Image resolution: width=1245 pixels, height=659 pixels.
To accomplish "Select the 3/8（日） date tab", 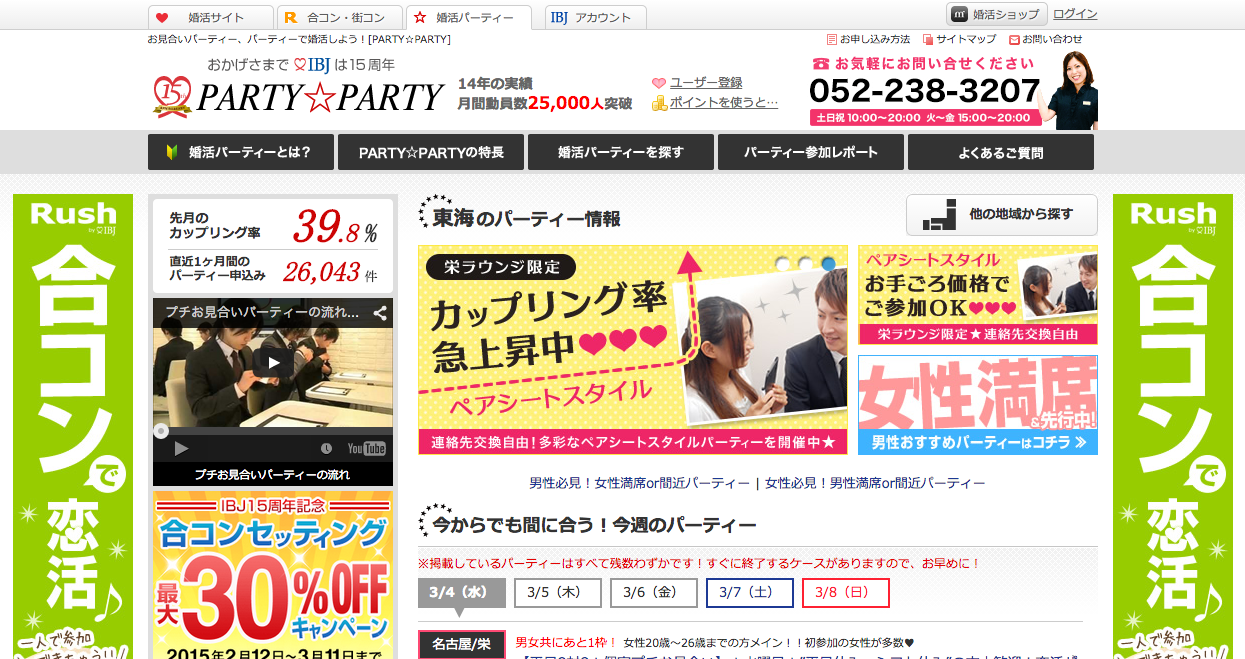I will [x=846, y=592].
